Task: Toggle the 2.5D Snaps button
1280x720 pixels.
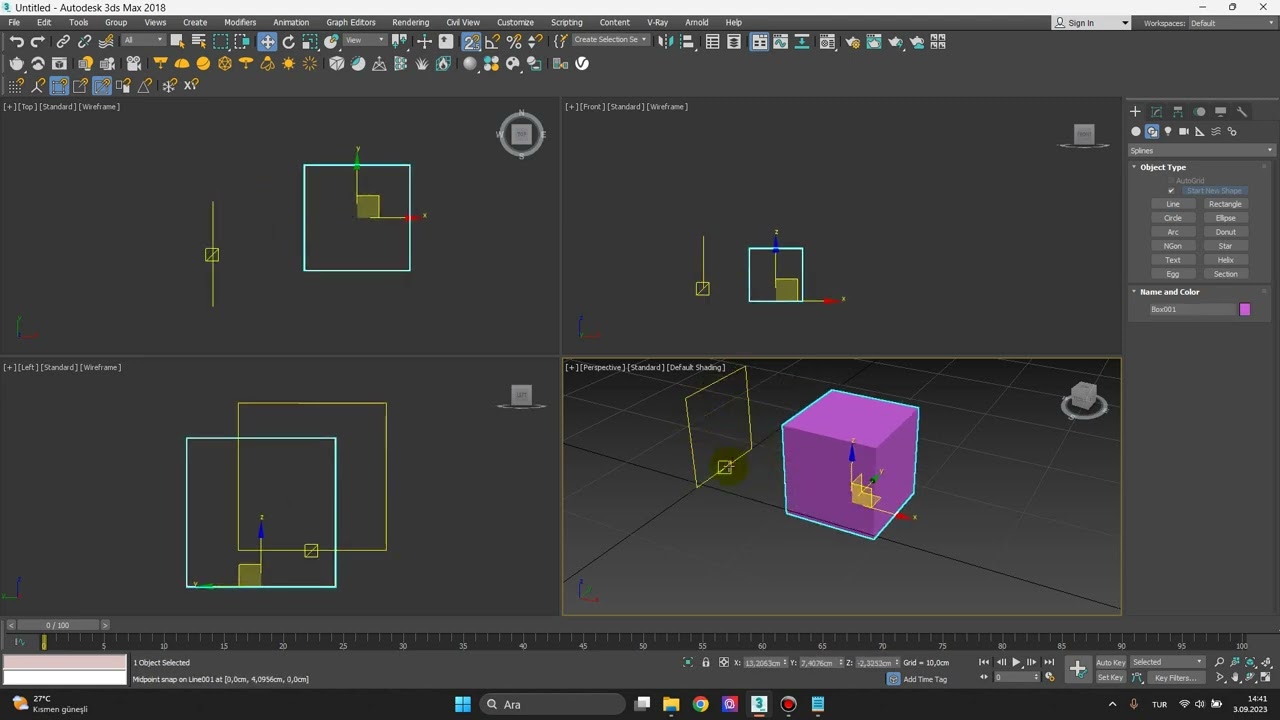Action: click(x=471, y=41)
